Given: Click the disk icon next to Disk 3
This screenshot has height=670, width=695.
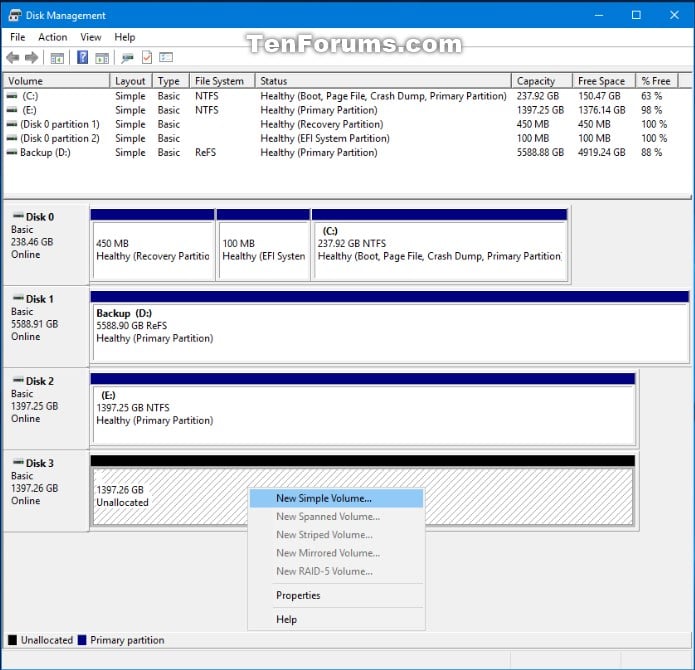Looking at the screenshot, I should pyautogui.click(x=18, y=462).
